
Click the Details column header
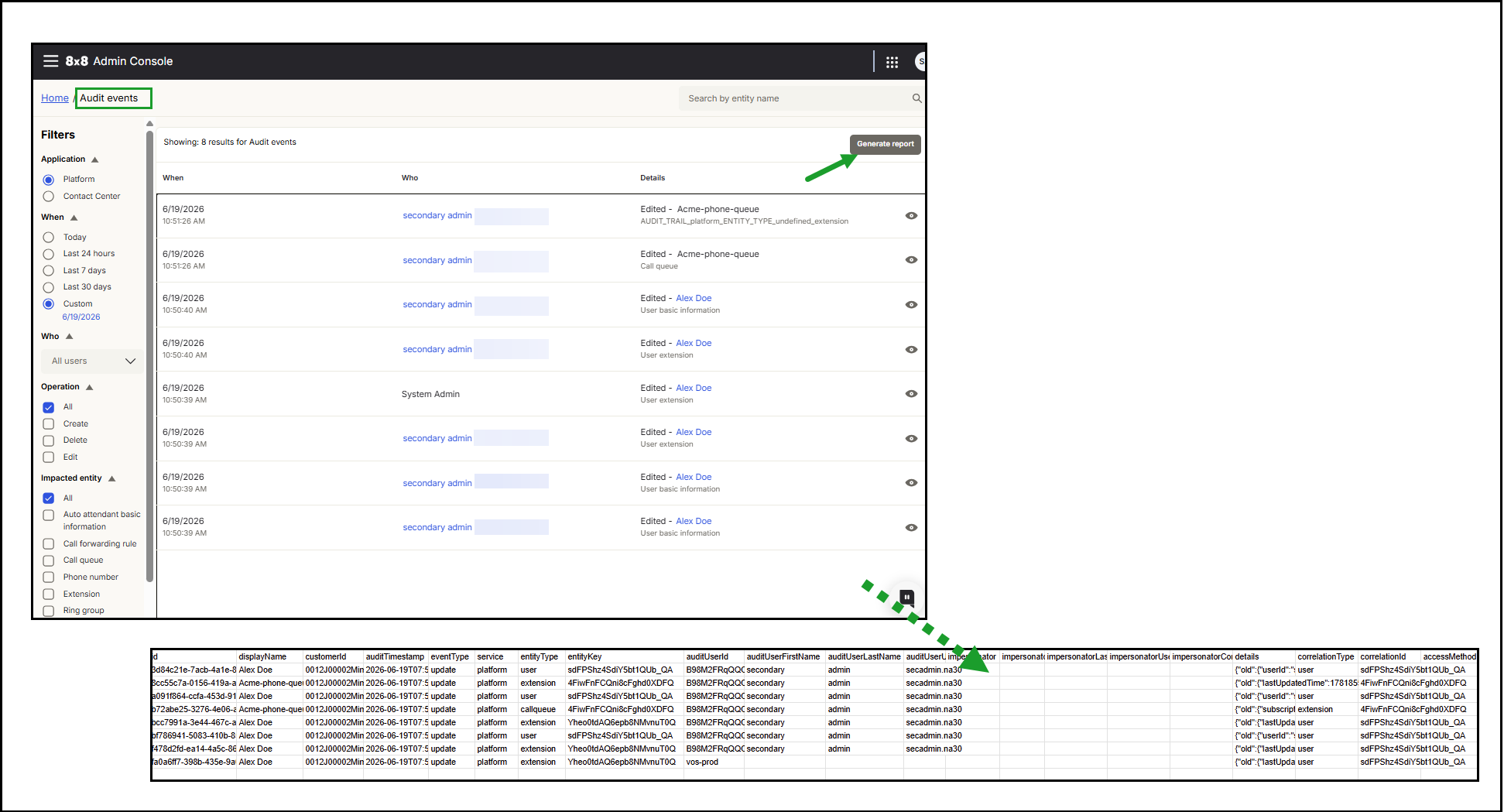click(653, 178)
